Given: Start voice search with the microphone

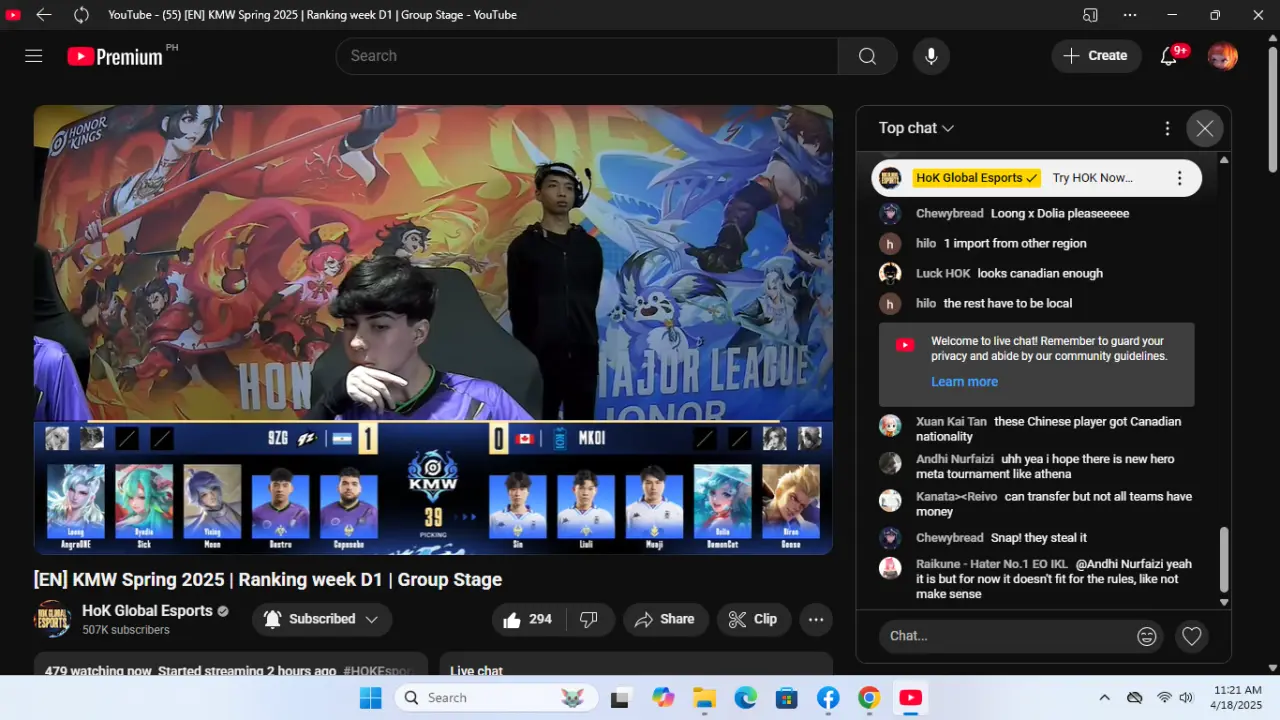Looking at the screenshot, I should tap(931, 56).
